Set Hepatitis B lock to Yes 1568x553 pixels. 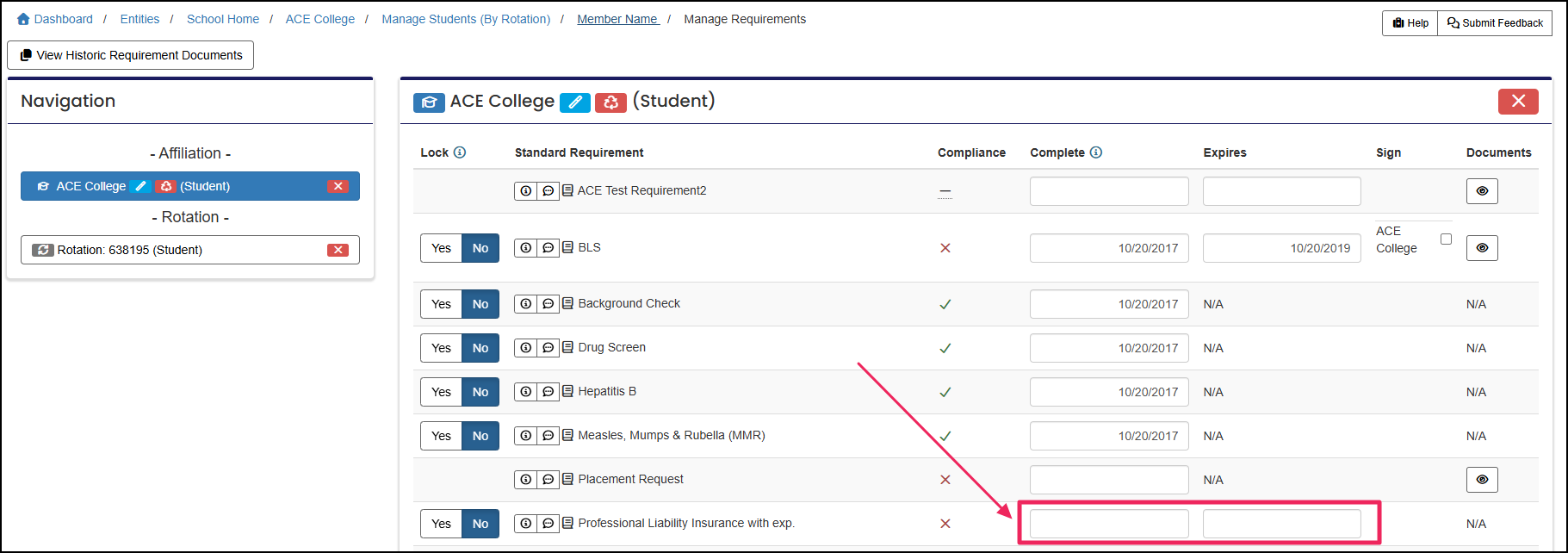coord(441,392)
